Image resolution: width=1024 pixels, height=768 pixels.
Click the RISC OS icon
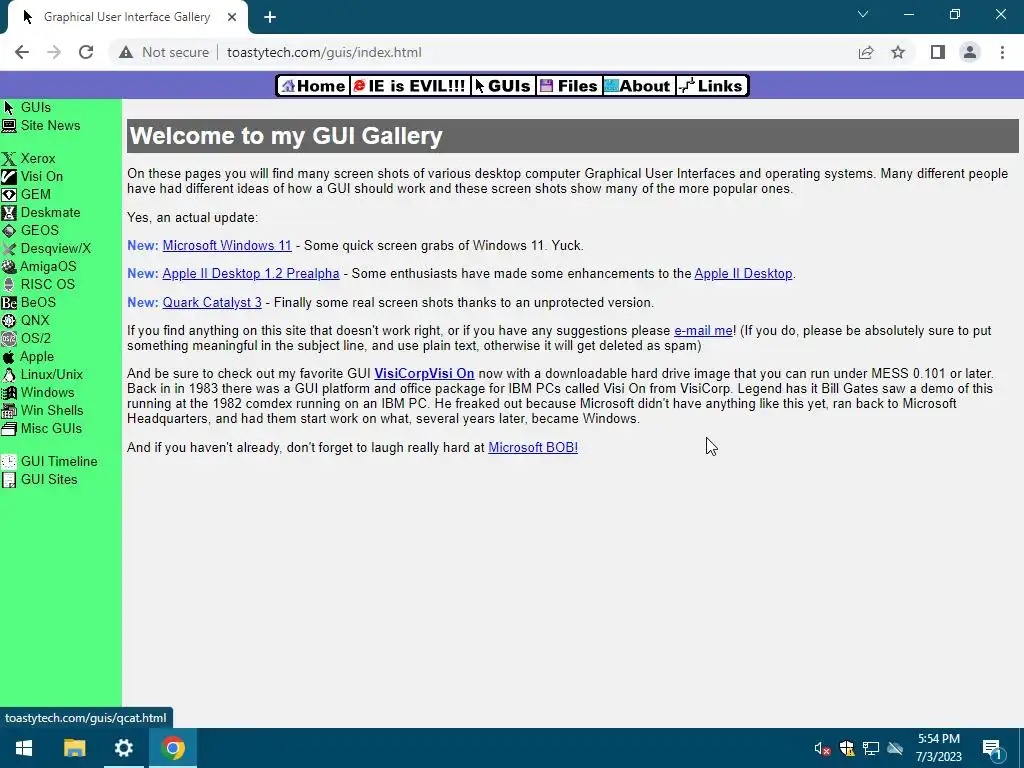point(8,285)
